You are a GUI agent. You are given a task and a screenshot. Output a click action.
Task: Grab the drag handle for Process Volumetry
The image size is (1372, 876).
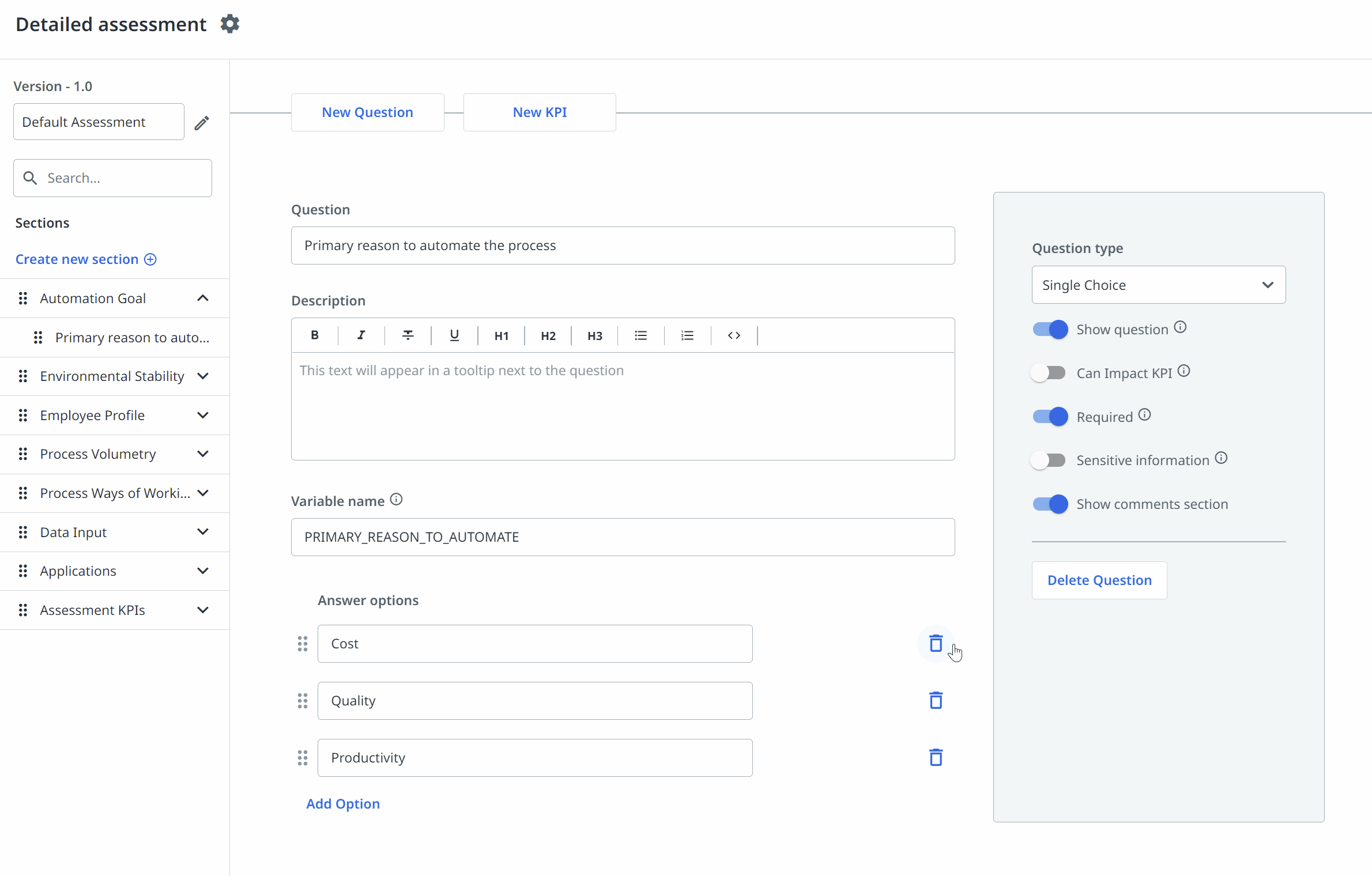[x=23, y=454]
